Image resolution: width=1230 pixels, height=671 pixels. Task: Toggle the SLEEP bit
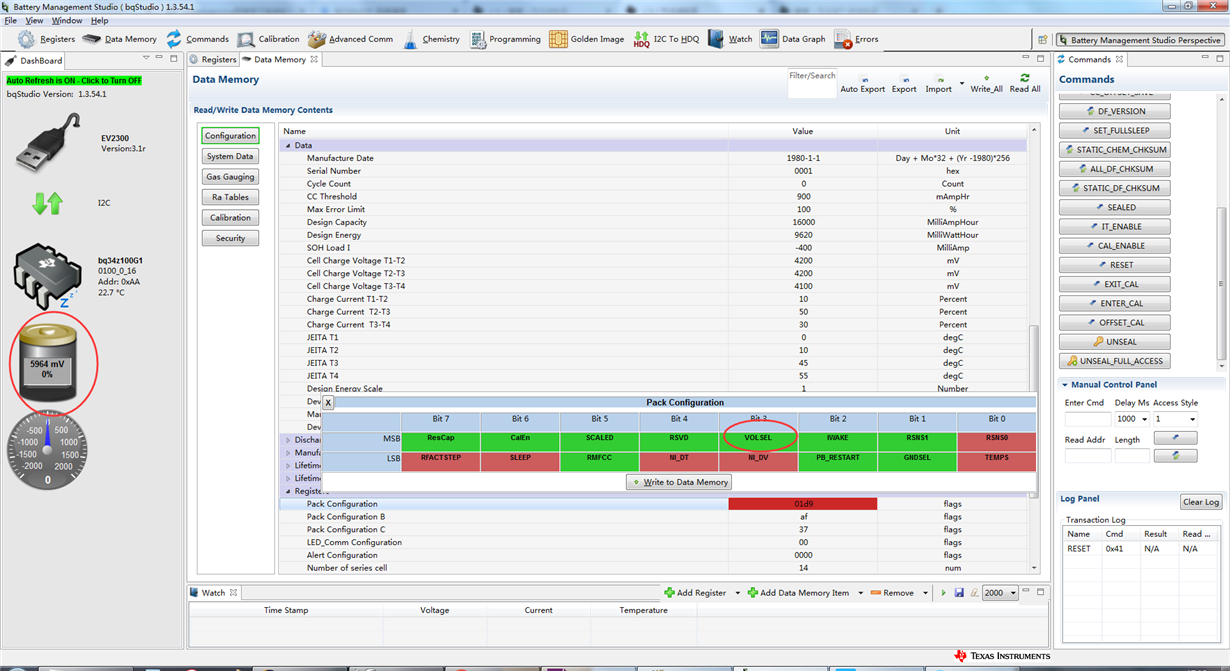(x=520, y=460)
